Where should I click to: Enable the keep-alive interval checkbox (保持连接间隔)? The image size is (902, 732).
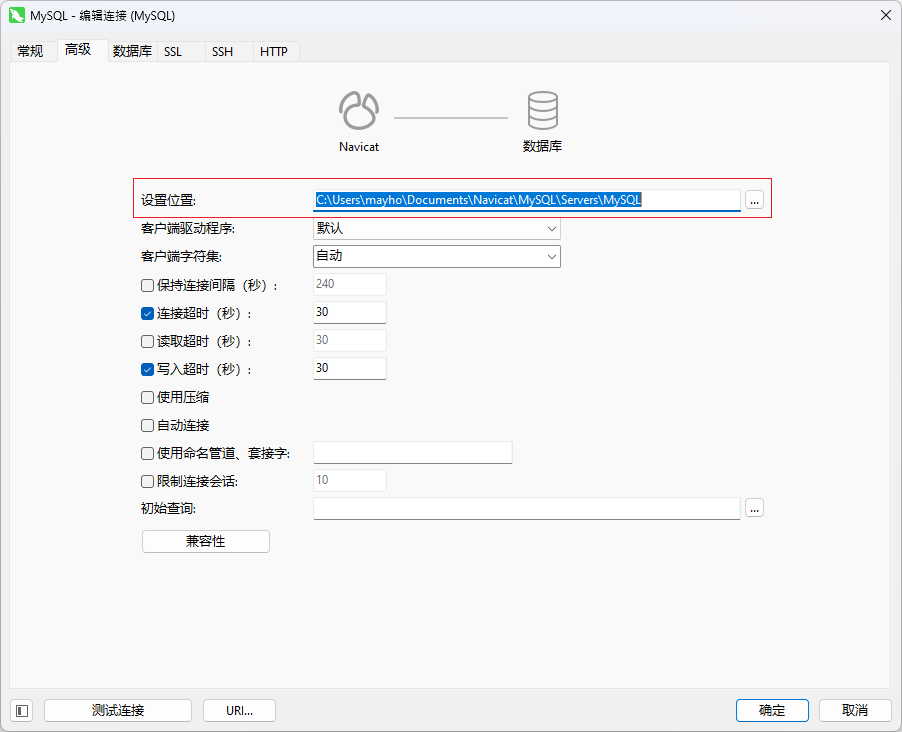click(147, 285)
